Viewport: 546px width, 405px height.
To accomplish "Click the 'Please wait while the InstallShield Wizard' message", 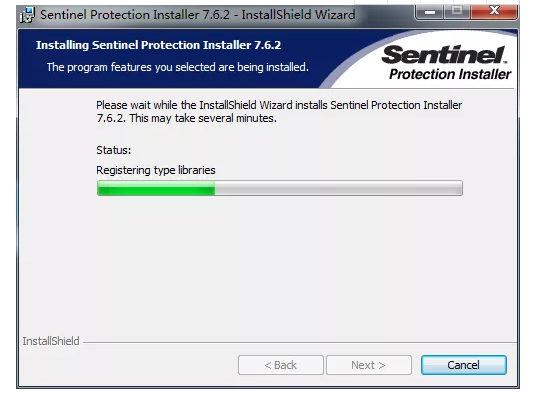I will [x=279, y=111].
